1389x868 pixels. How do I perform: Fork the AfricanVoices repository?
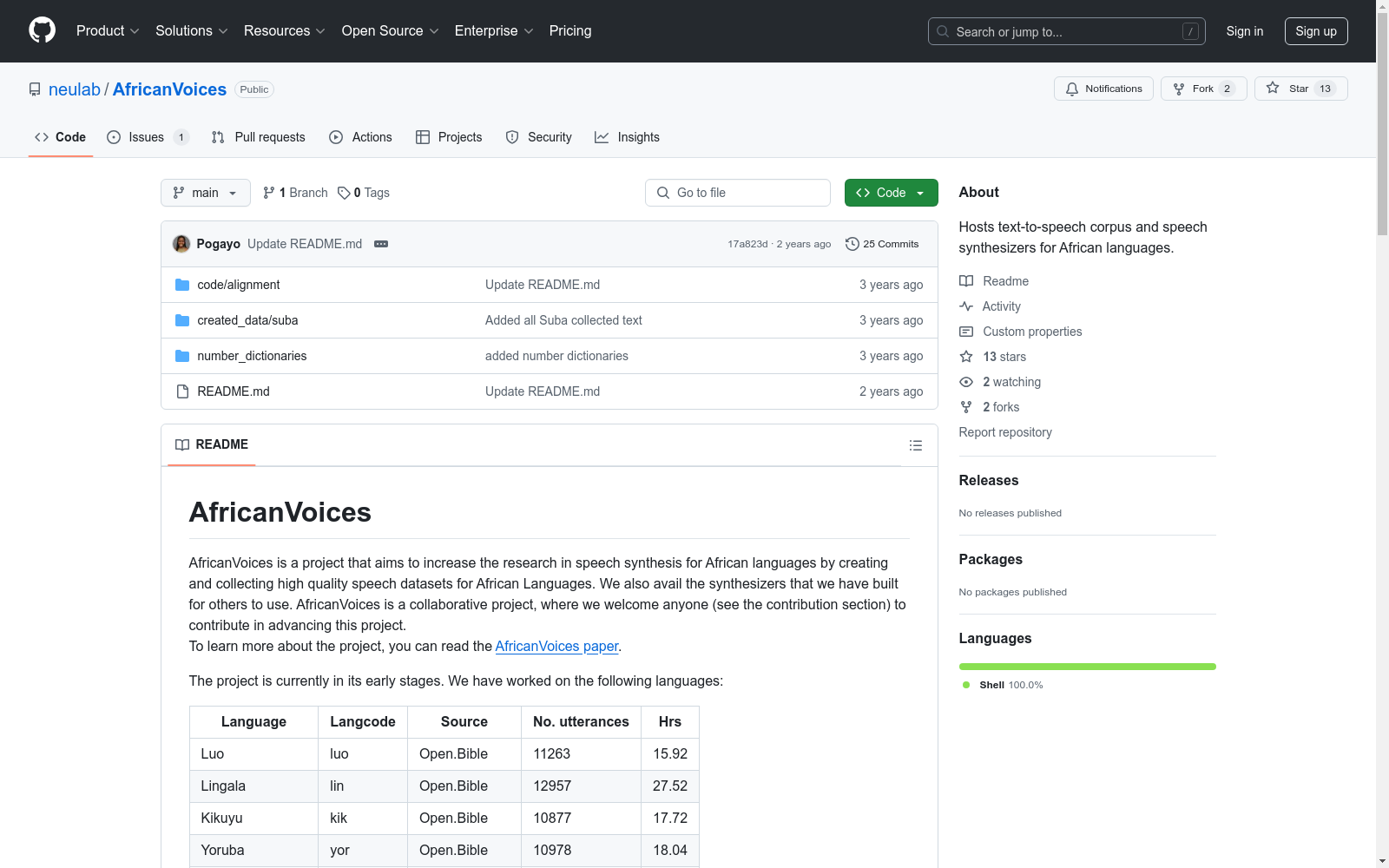[1203, 89]
